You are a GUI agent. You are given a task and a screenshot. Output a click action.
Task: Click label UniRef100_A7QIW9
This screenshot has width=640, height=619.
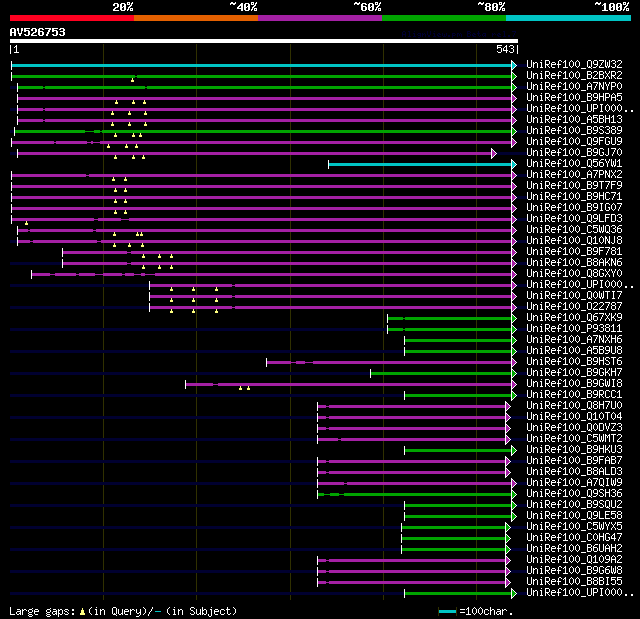[x=574, y=483]
